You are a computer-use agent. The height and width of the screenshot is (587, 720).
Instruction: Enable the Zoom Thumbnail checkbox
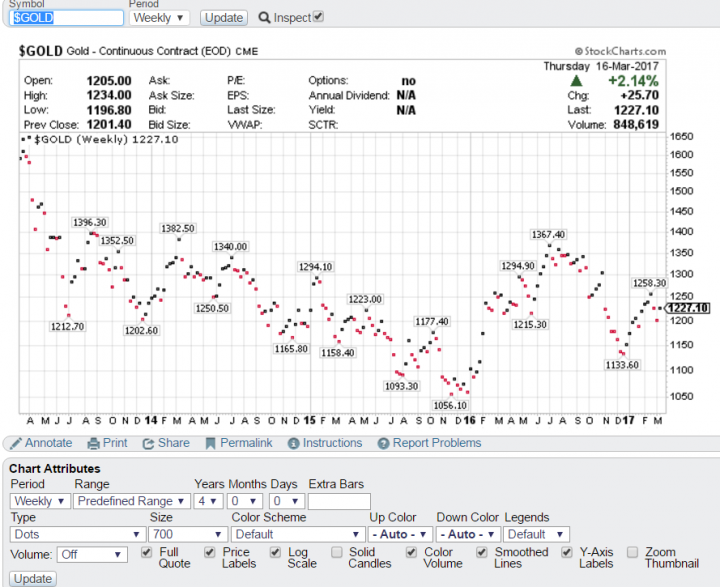[633, 551]
